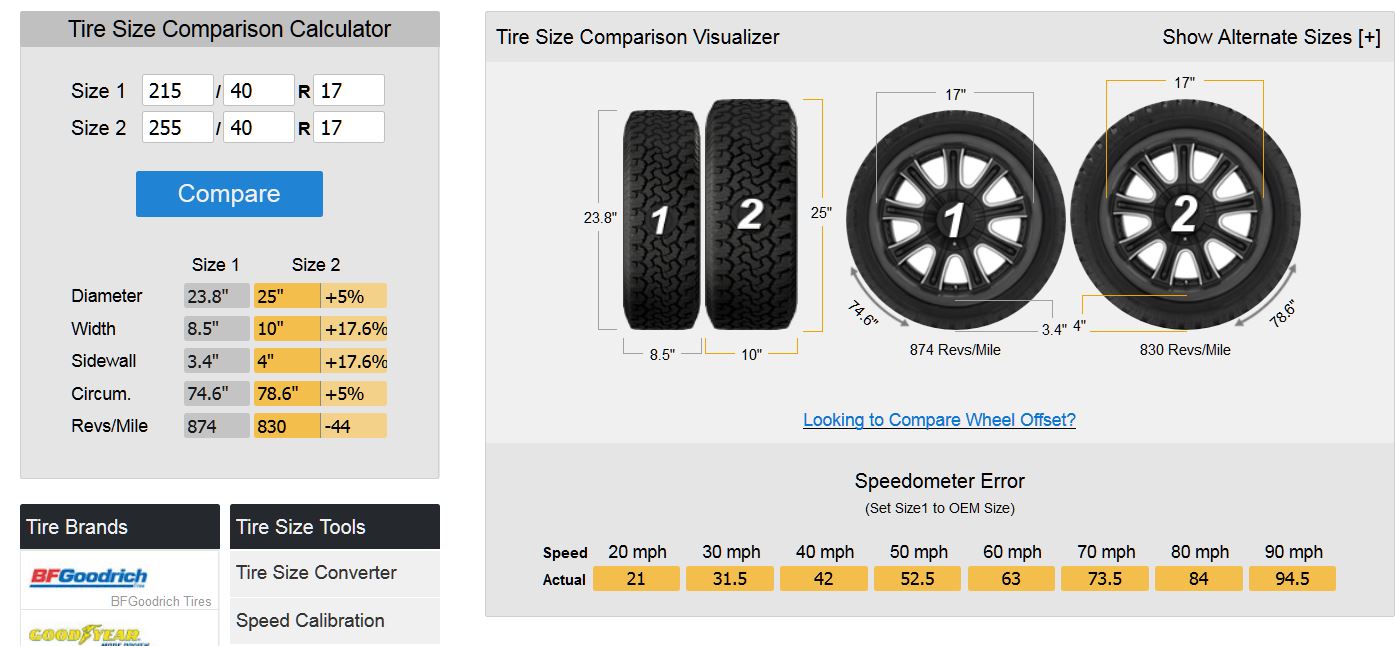Click the BFGoodrich Tires text link
Viewport: 1396px width, 646px height.
pos(161,601)
